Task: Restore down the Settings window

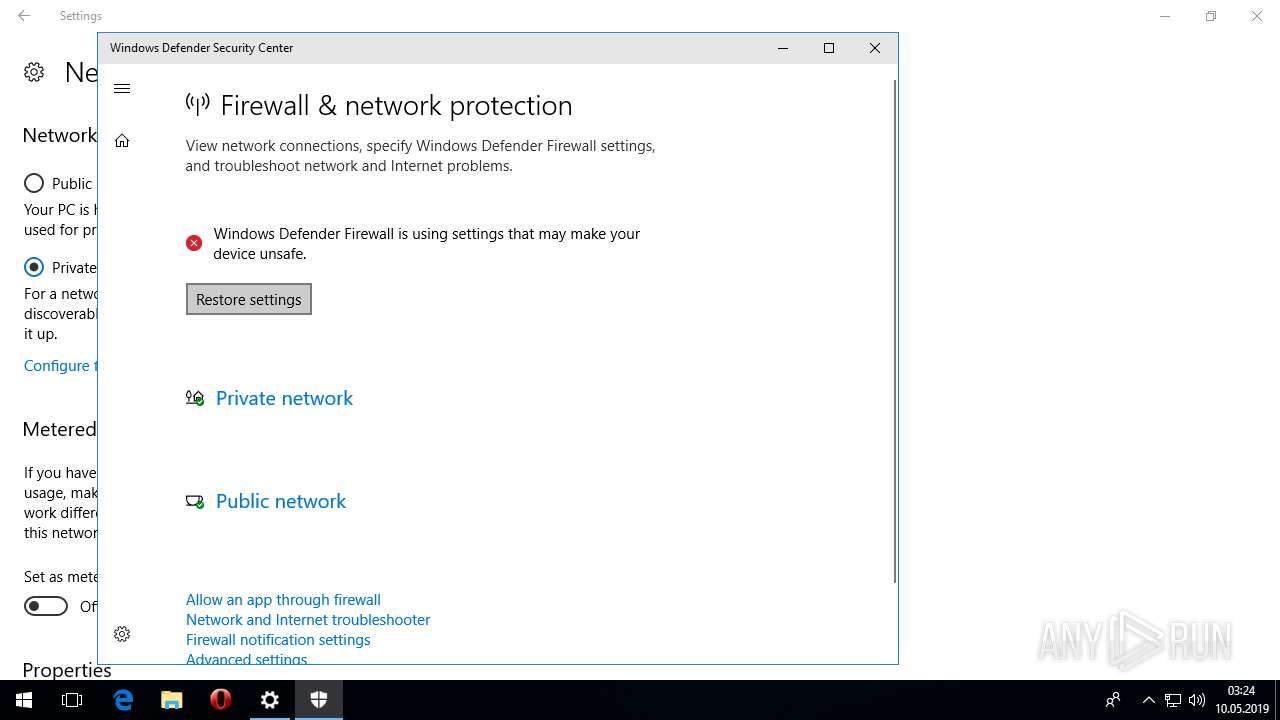Action: [1211, 16]
